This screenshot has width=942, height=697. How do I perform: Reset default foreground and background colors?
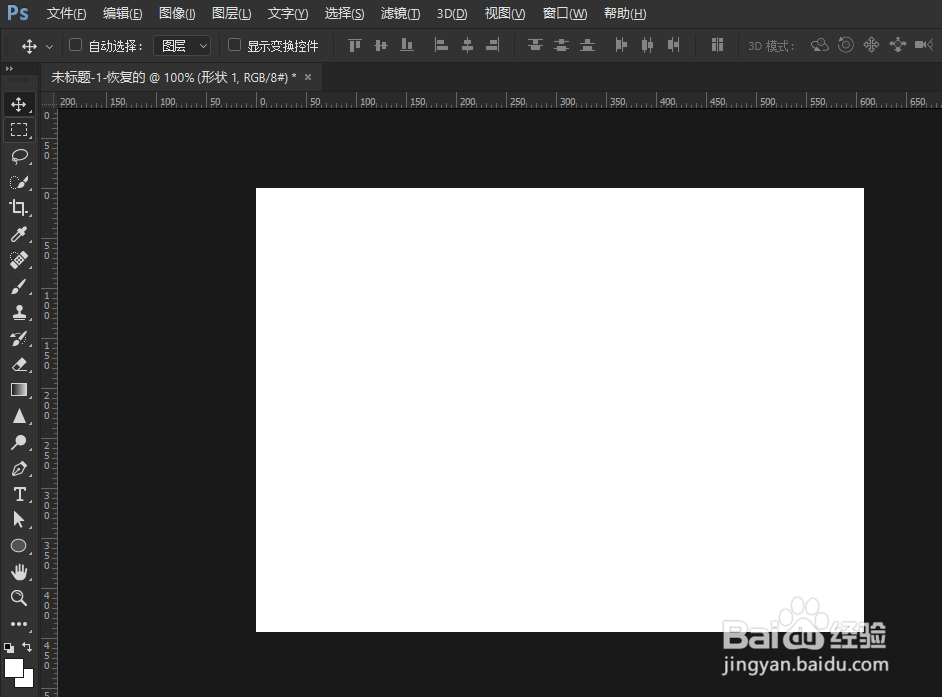coord(9,648)
